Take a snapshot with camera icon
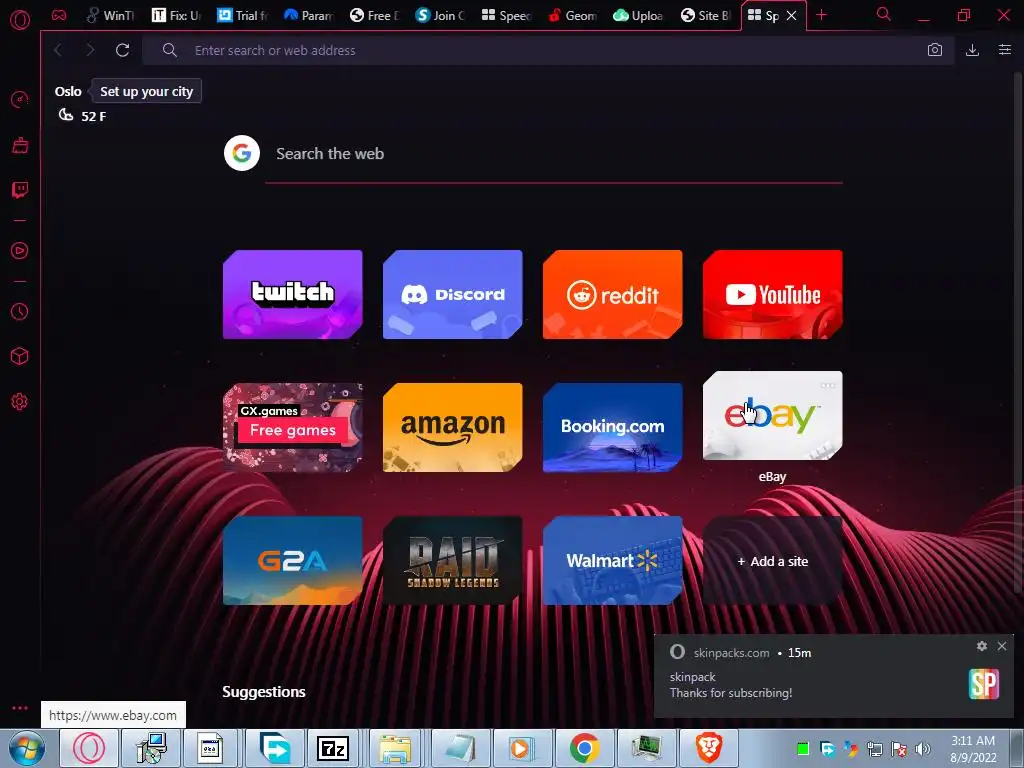Viewport: 1024px width, 768px height. (935, 50)
